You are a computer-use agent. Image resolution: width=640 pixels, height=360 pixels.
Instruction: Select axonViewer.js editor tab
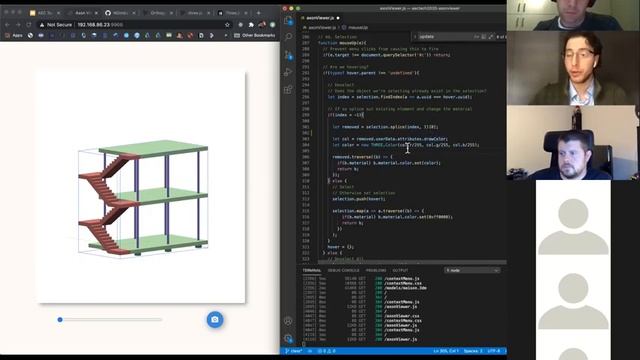coord(320,18)
